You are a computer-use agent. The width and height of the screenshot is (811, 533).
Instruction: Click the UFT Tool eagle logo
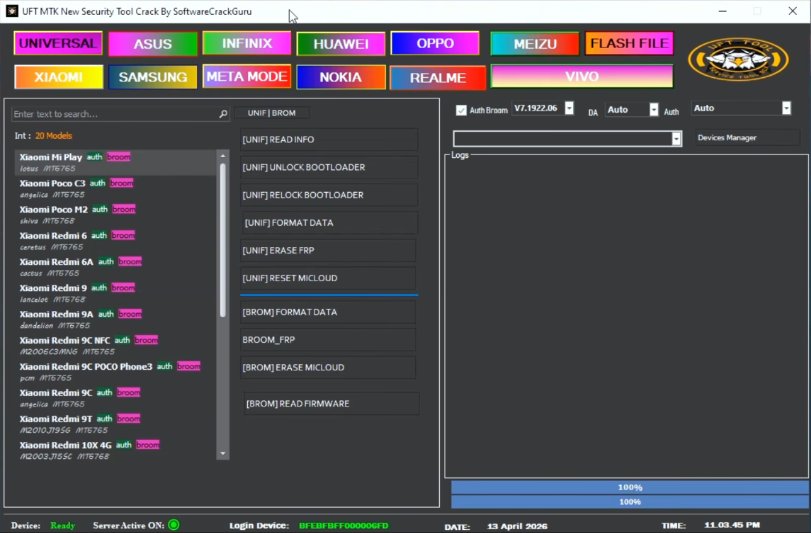point(738,59)
